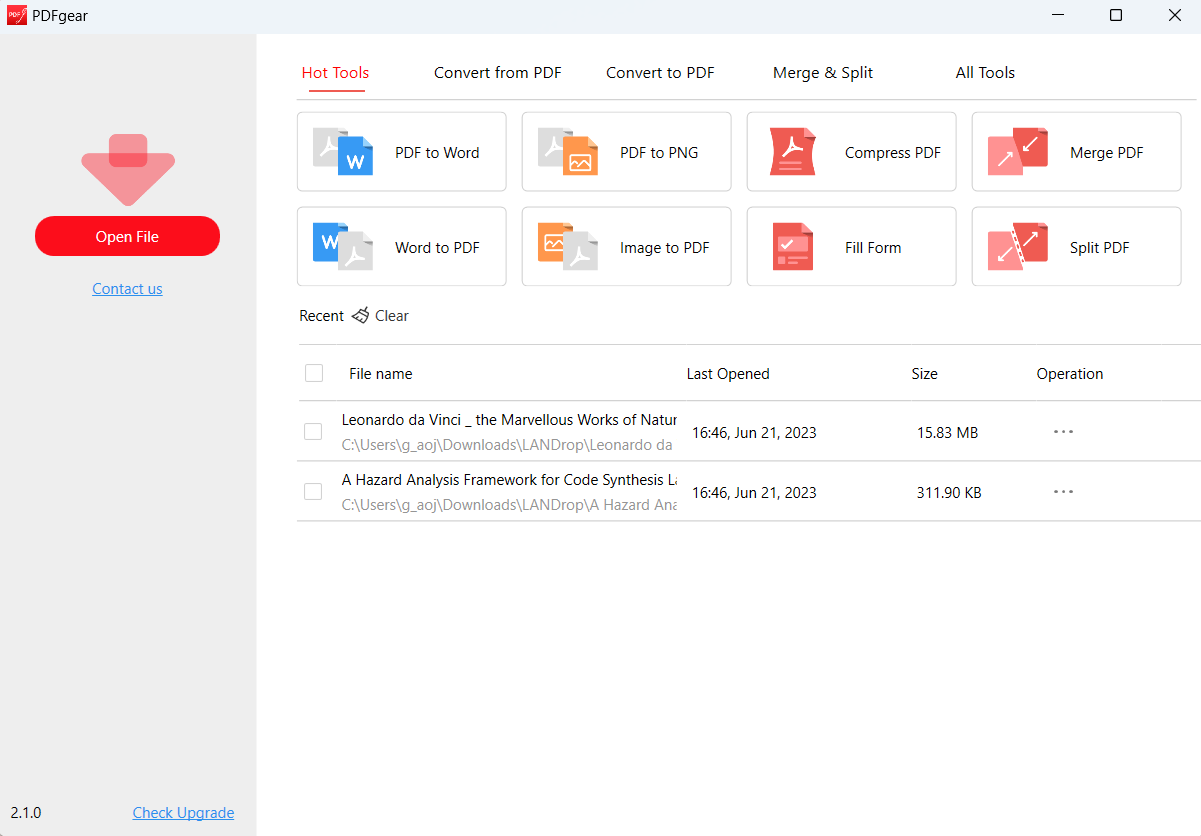
Task: Click the Check Upgrade link
Action: (183, 812)
